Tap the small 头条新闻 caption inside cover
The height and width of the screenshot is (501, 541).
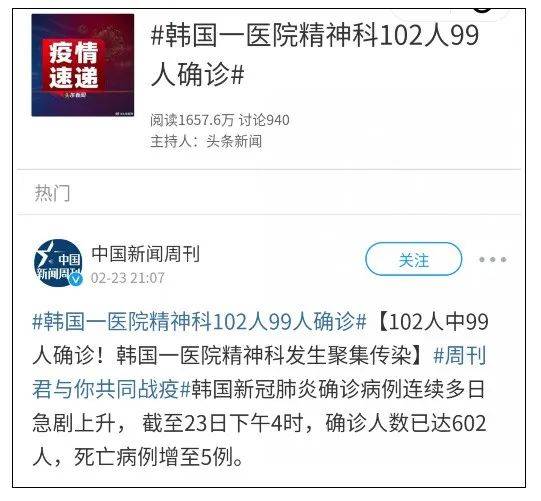75,95
